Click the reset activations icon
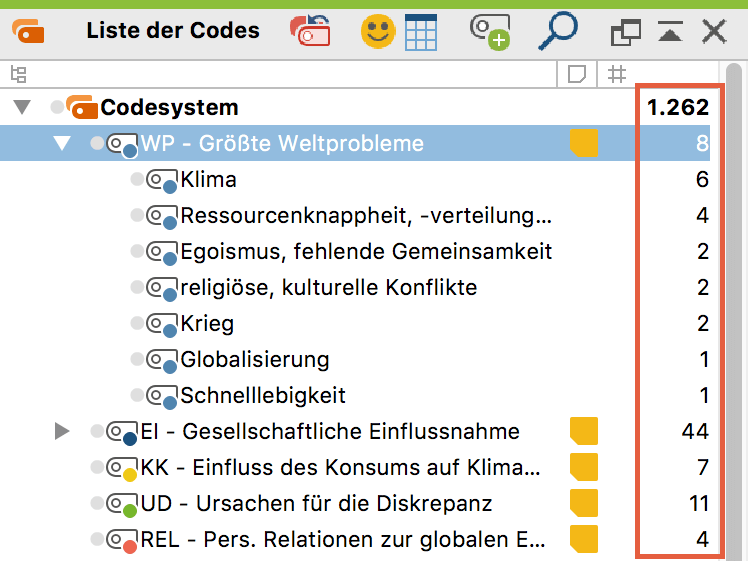 (x=310, y=31)
